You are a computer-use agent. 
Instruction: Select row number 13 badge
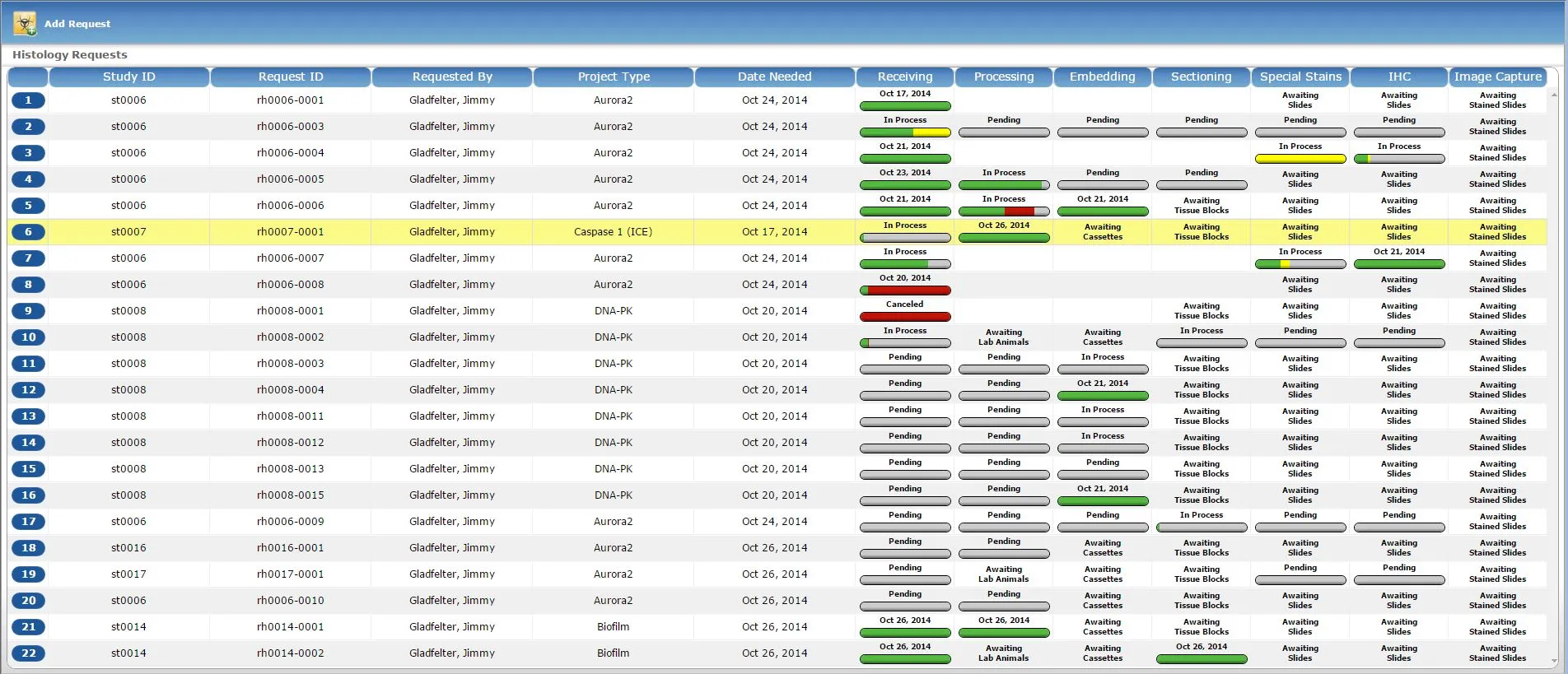tap(28, 416)
